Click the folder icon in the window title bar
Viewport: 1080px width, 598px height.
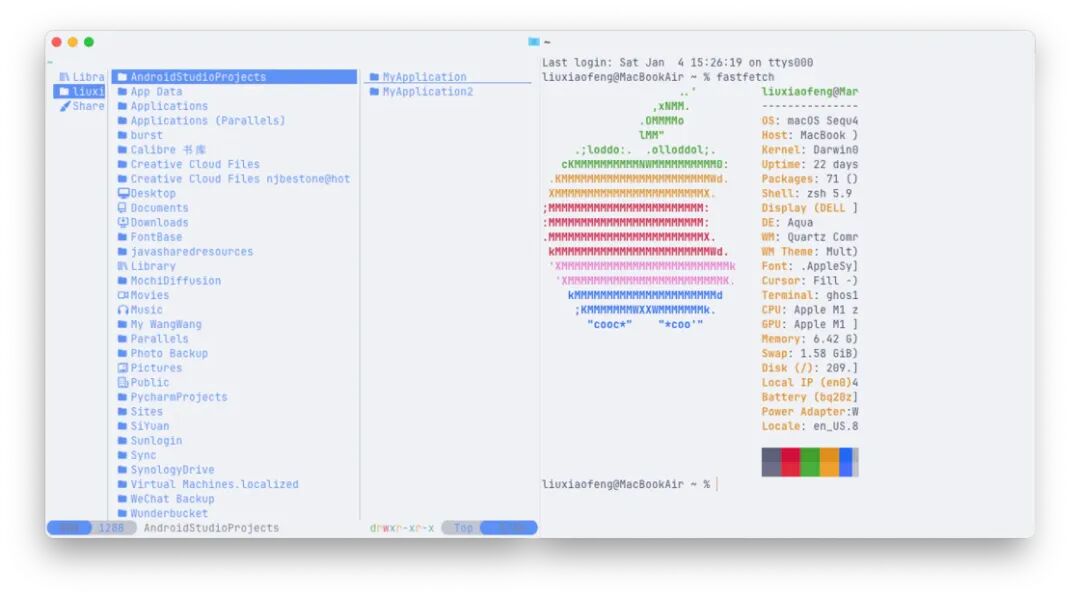point(533,42)
